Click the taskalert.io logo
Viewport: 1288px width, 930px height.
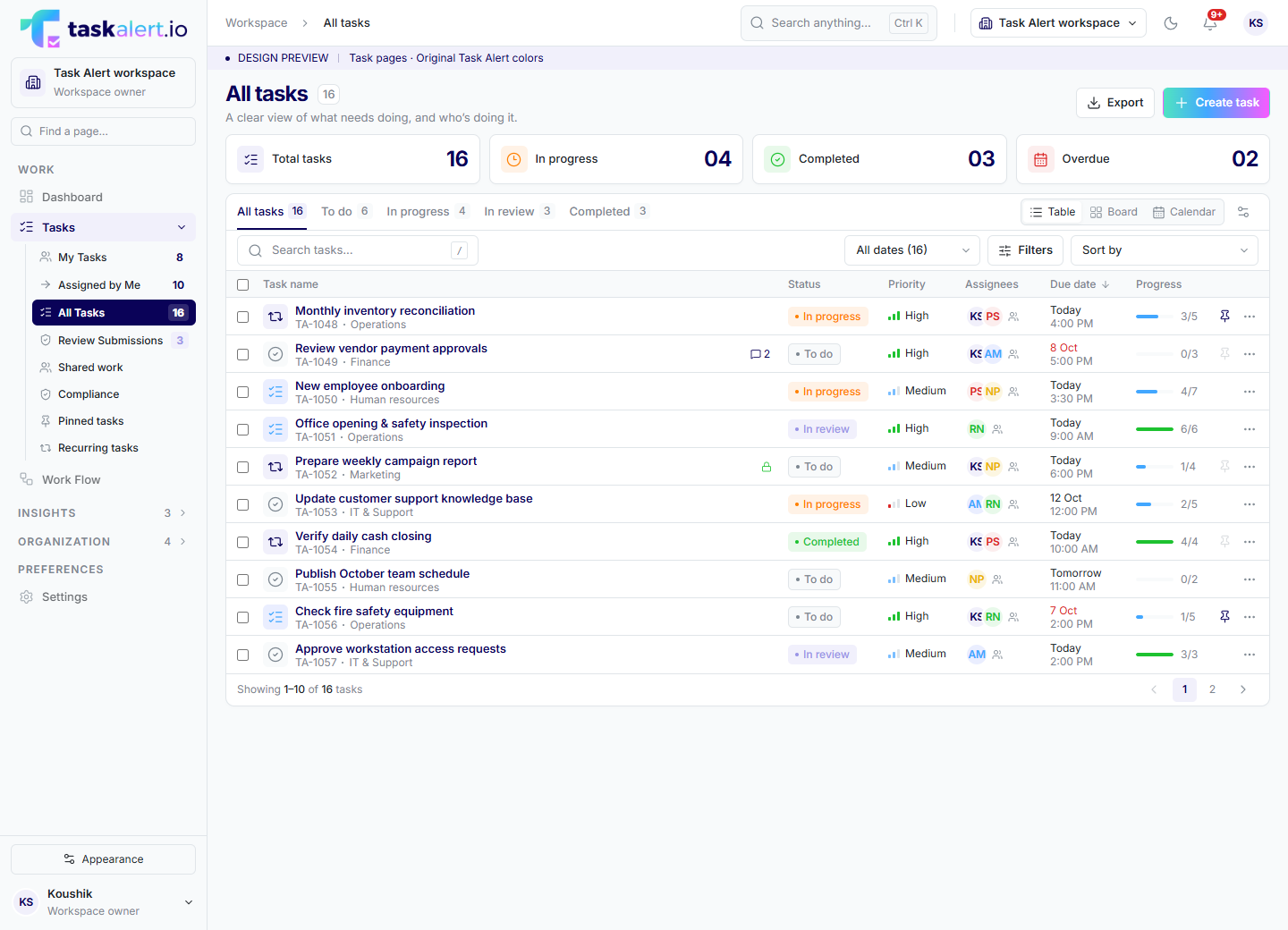point(104,29)
